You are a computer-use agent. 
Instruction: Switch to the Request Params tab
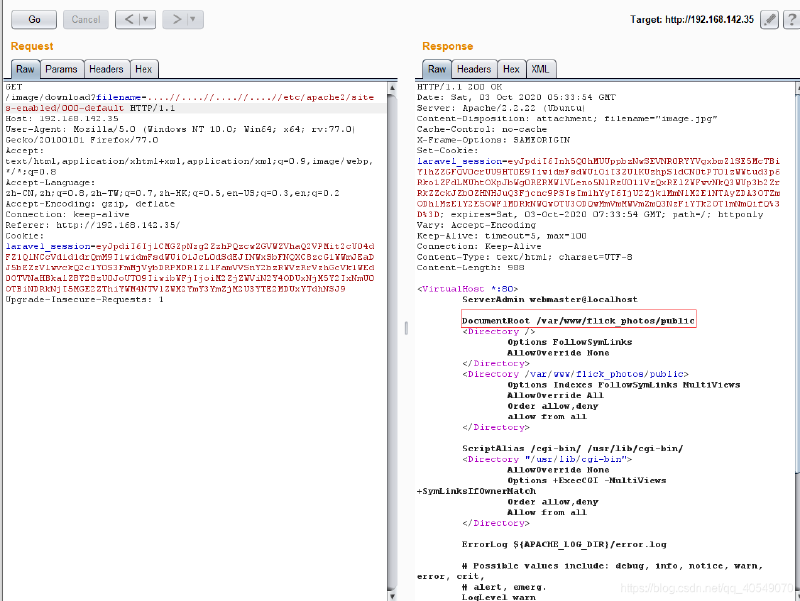point(61,69)
